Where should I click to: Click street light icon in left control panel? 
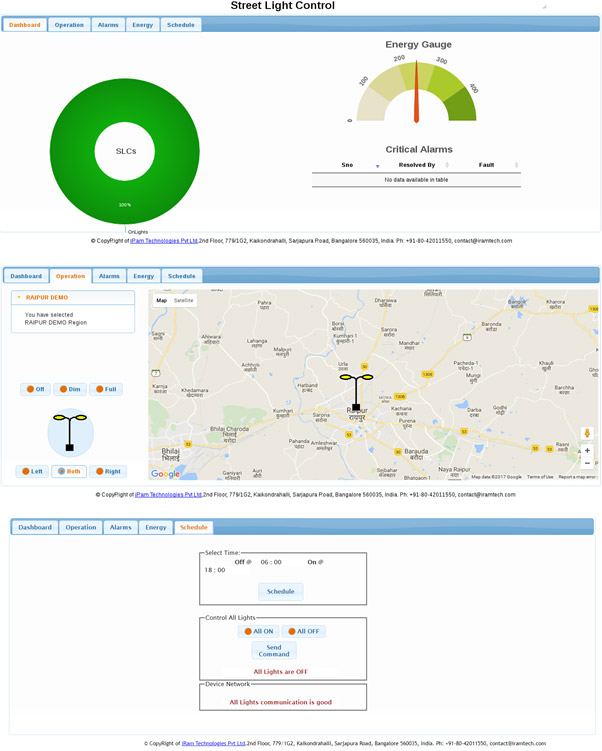(x=70, y=433)
